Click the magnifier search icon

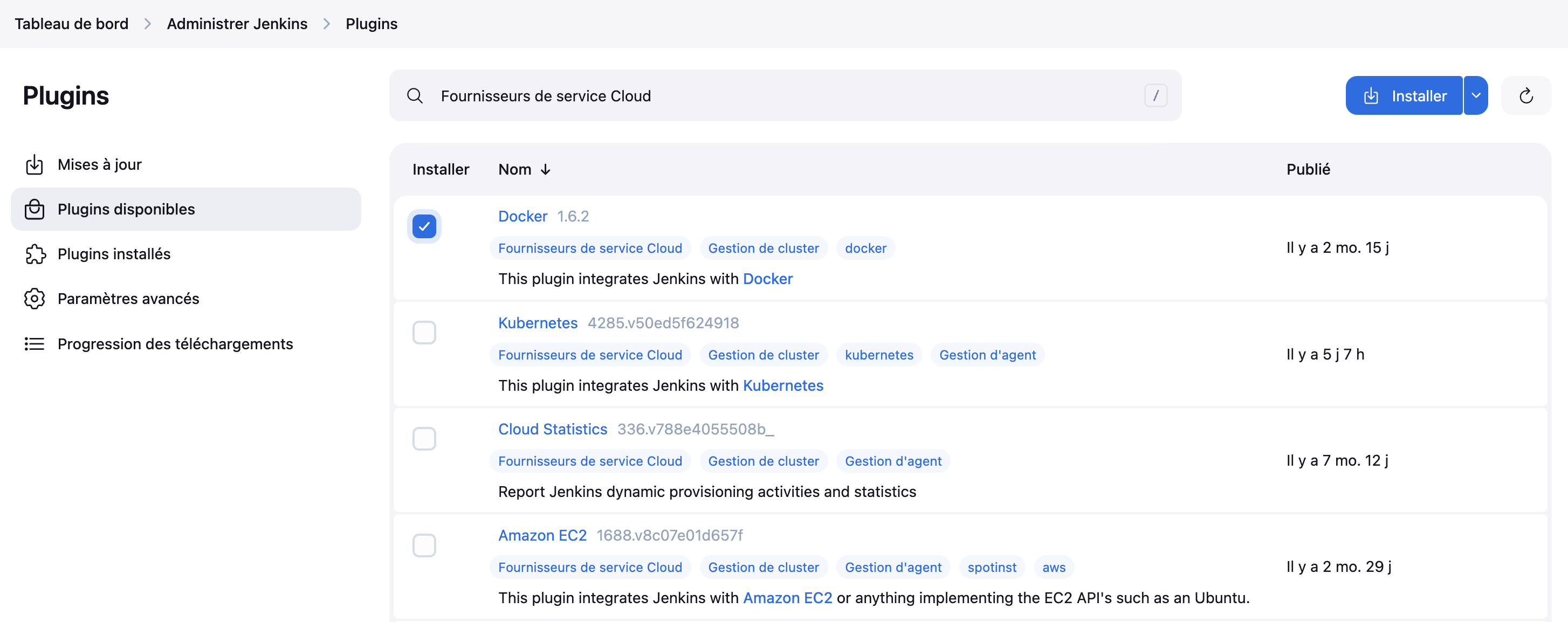[415, 95]
